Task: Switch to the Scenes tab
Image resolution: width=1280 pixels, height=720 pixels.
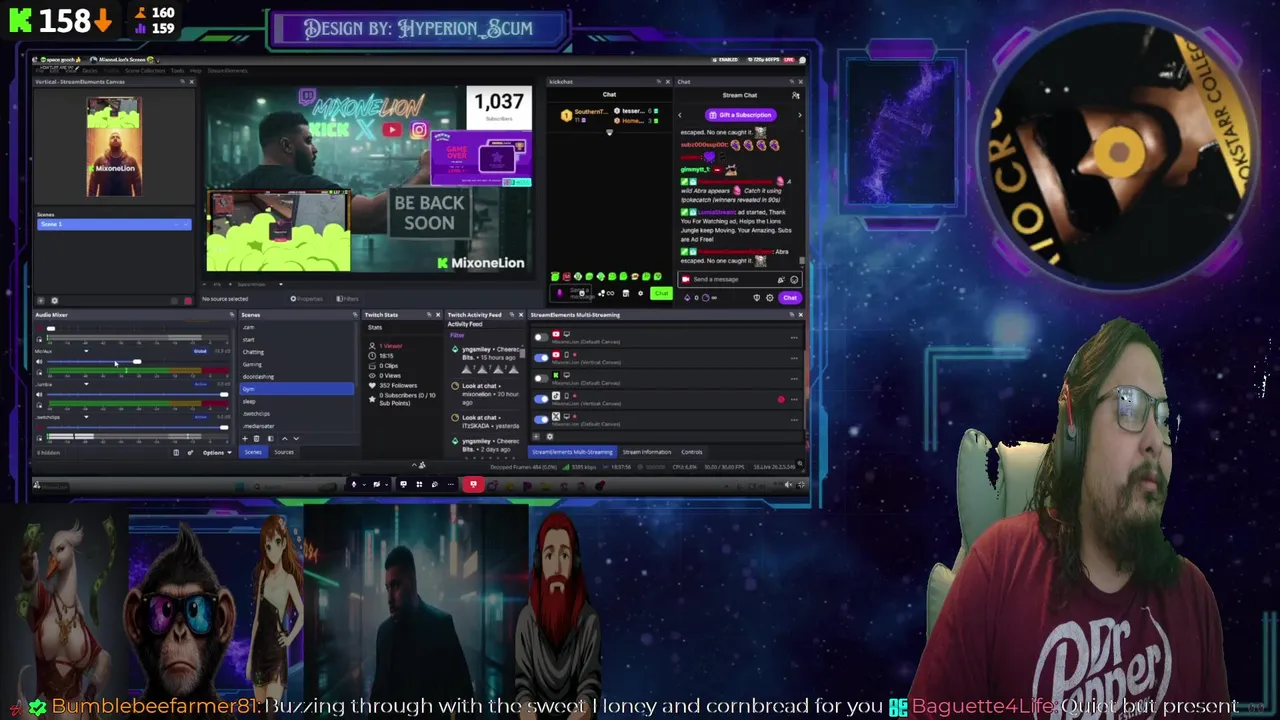Action: pos(253,452)
